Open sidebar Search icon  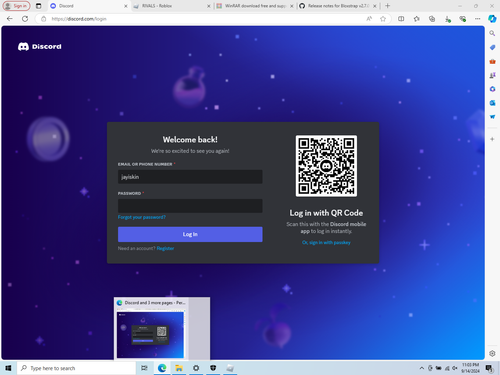[x=492, y=33]
